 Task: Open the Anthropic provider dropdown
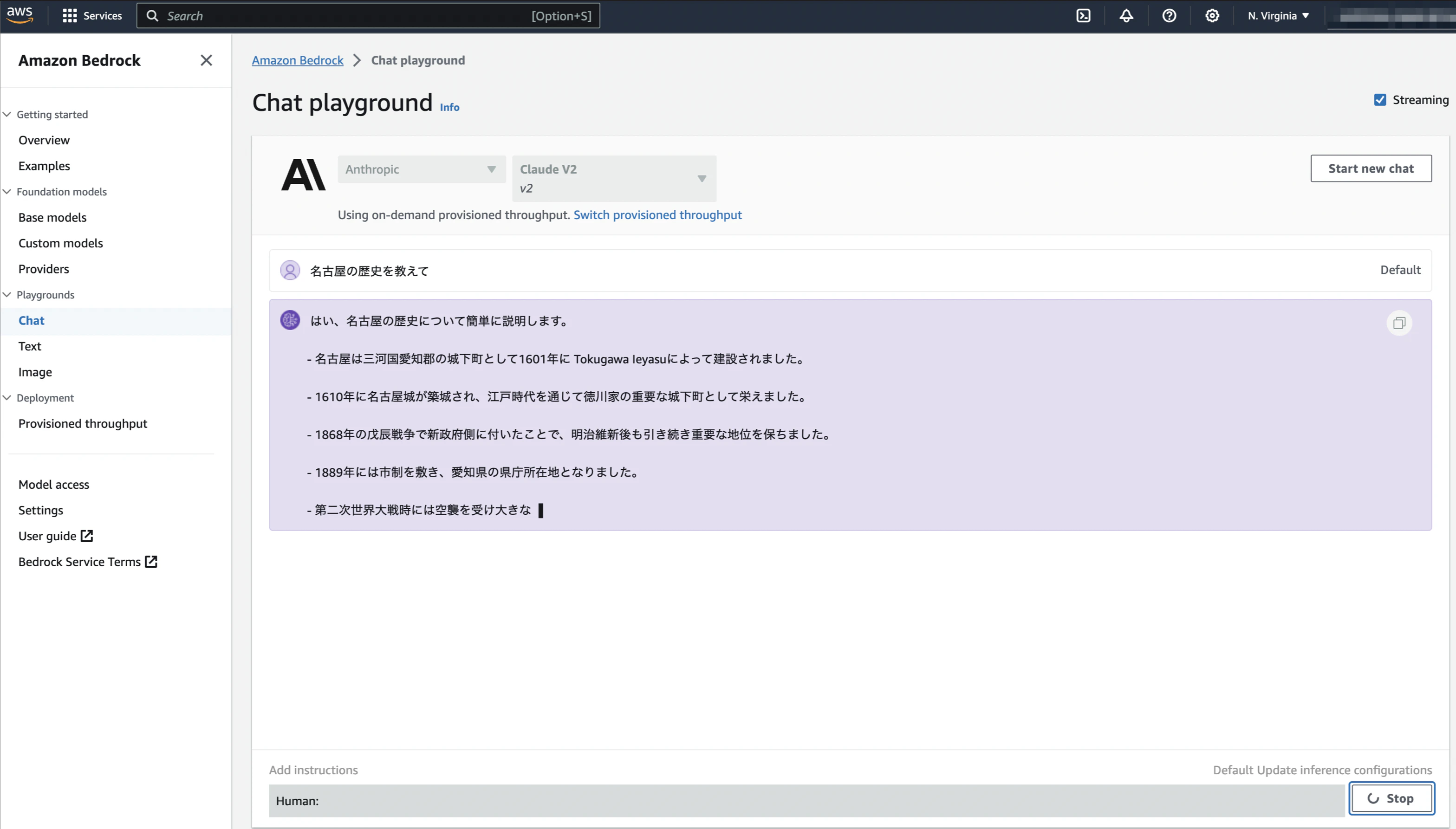[422, 169]
